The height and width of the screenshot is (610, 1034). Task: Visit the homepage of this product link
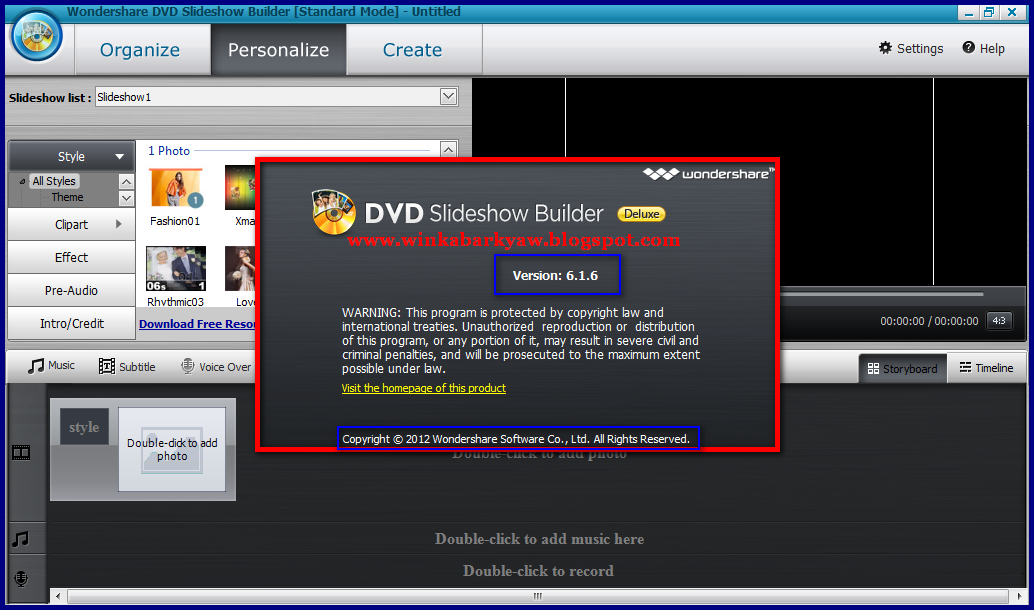tap(423, 388)
